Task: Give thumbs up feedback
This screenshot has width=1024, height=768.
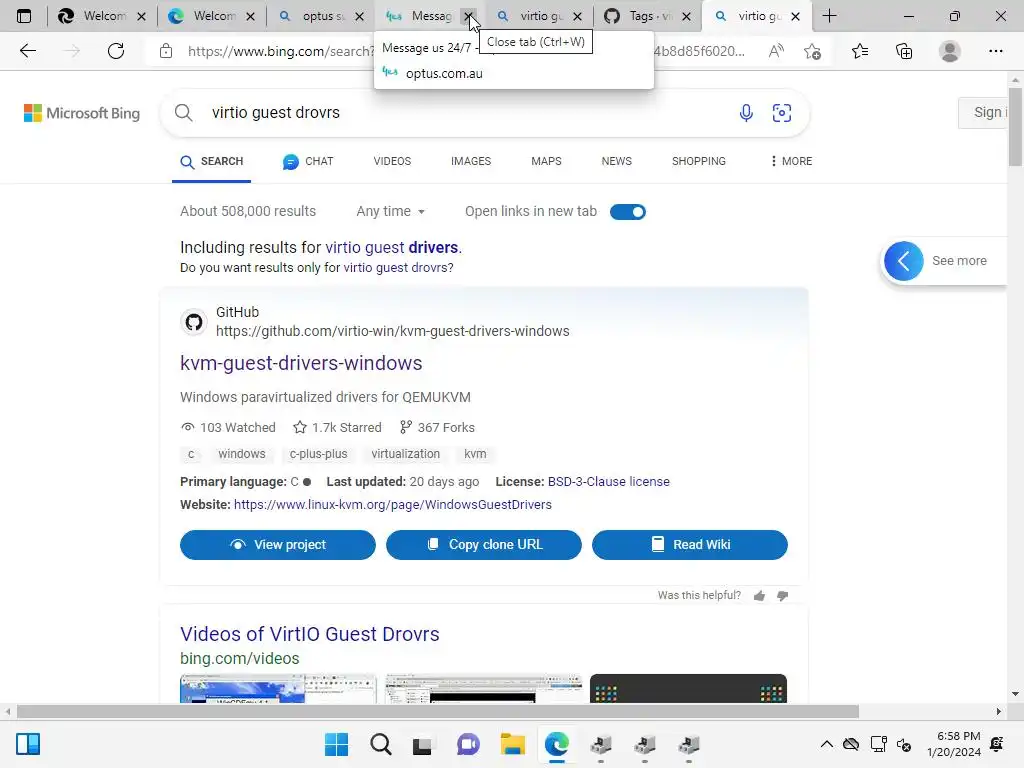Action: pyautogui.click(x=760, y=596)
